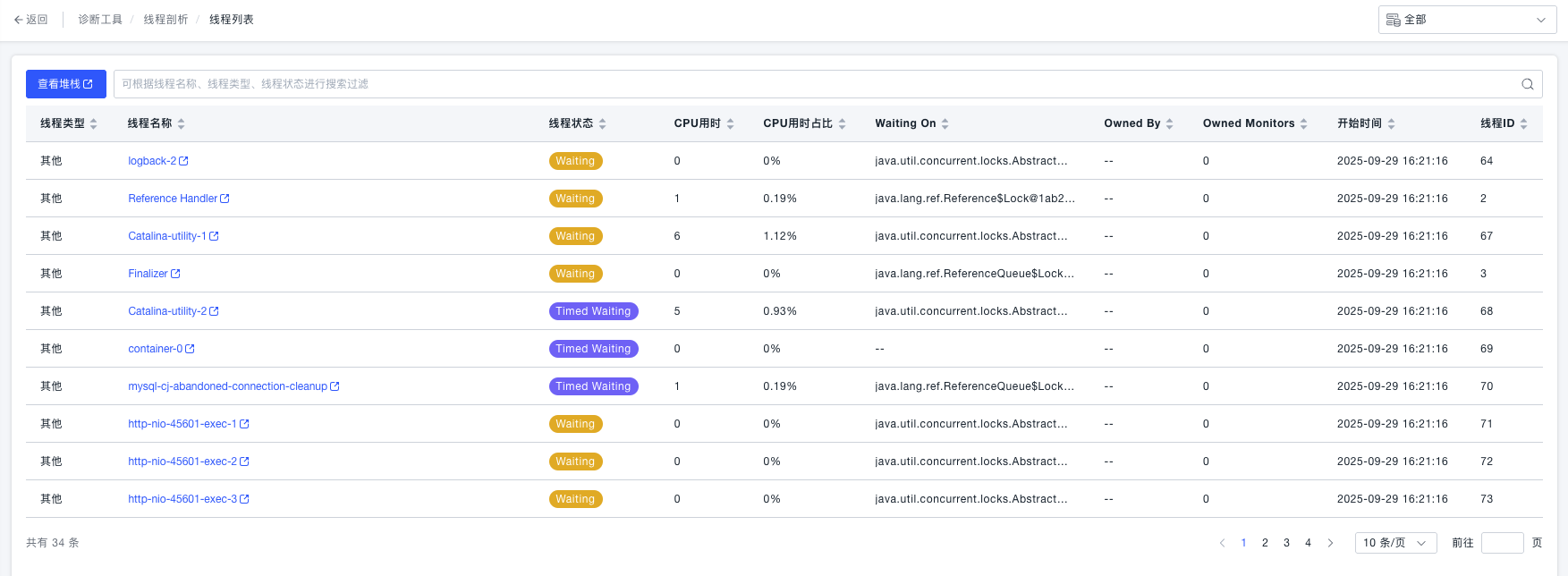Sort by Owned Monitors column icon
Viewport: 1568px width, 576px height.
point(1304,123)
